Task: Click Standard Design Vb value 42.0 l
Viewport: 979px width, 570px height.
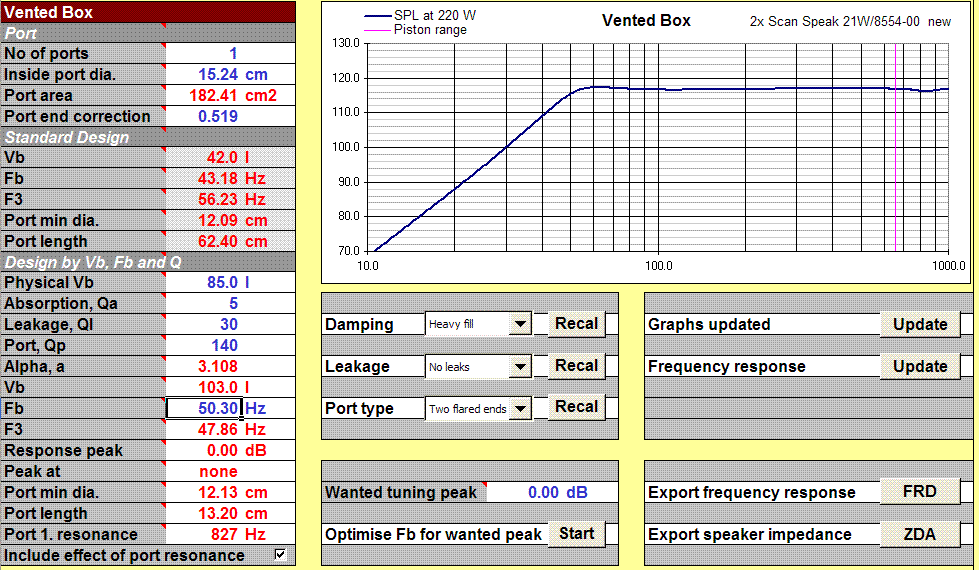Action: pyautogui.click(x=230, y=157)
